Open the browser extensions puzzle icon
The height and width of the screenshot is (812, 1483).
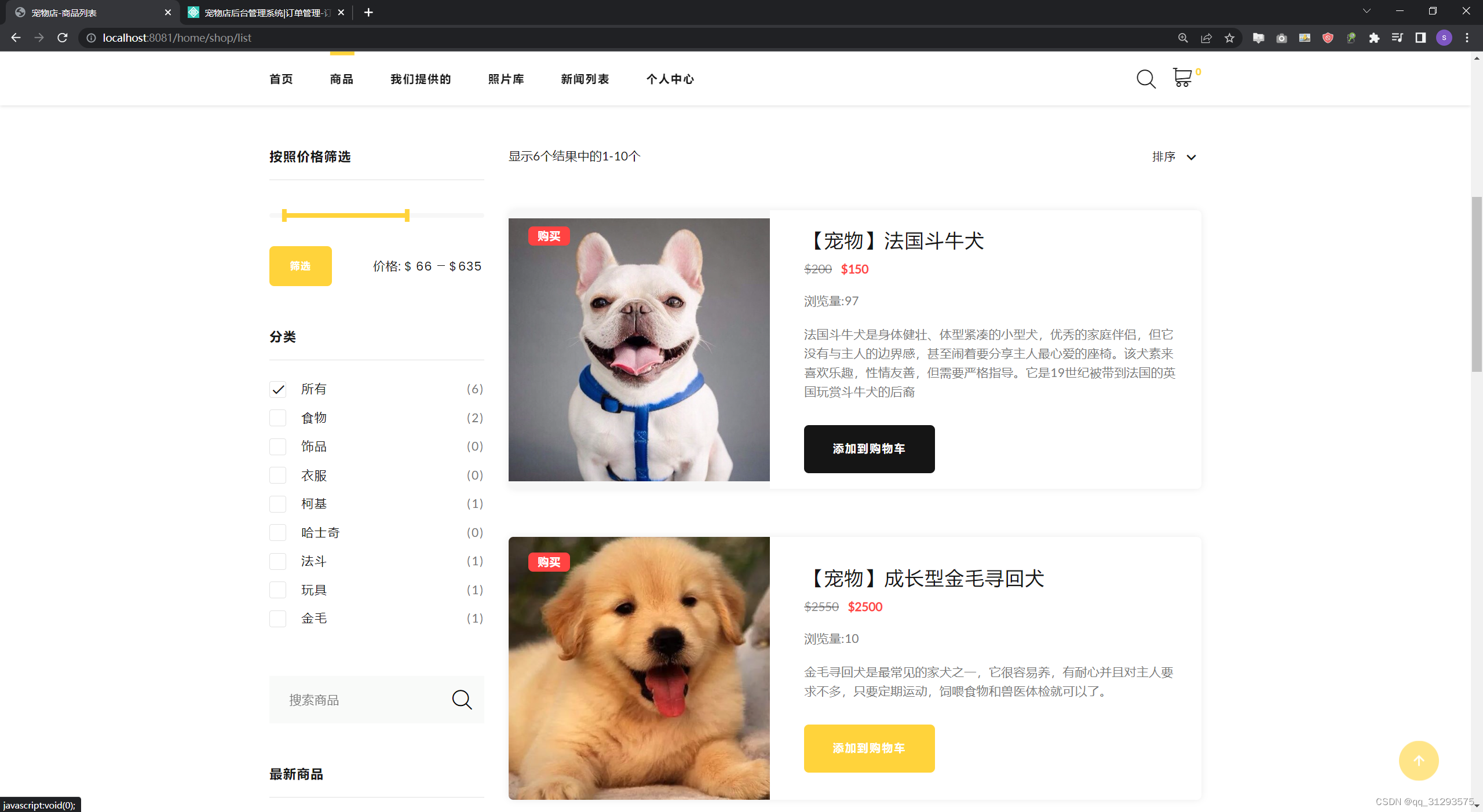point(1374,38)
